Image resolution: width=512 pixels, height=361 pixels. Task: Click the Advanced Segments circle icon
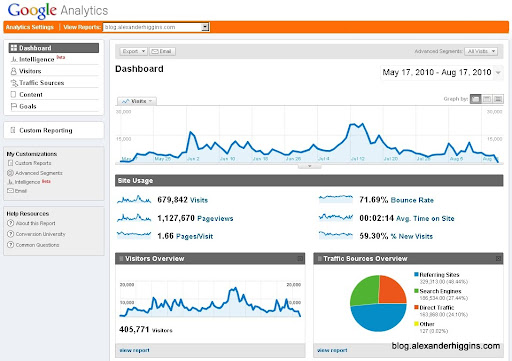(x=10, y=173)
